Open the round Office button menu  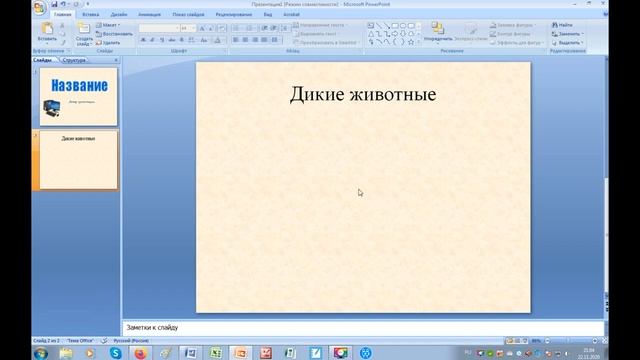(40, 8)
